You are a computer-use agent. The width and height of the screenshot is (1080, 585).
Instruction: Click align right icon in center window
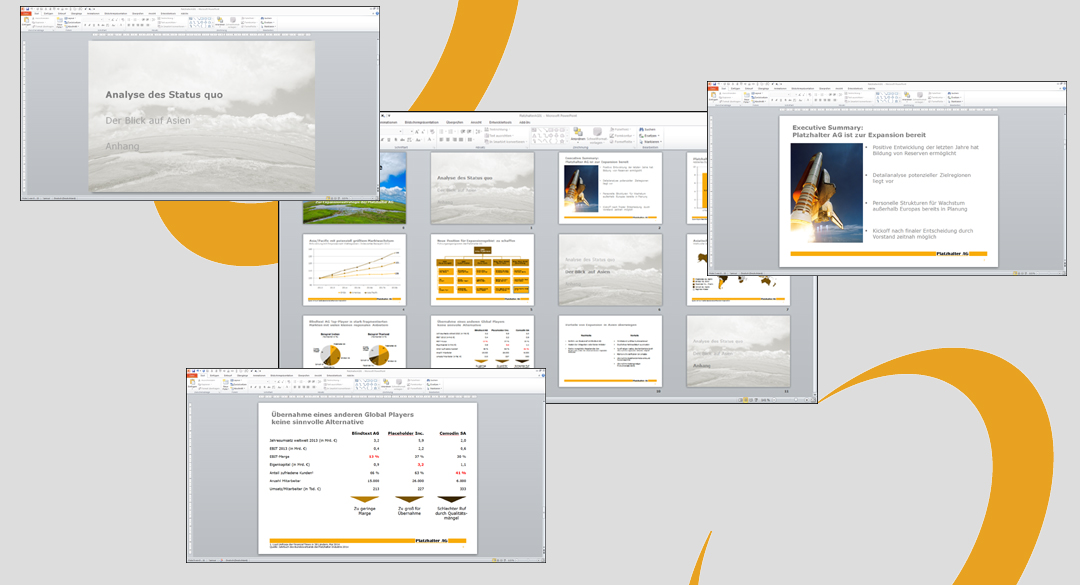coord(455,139)
